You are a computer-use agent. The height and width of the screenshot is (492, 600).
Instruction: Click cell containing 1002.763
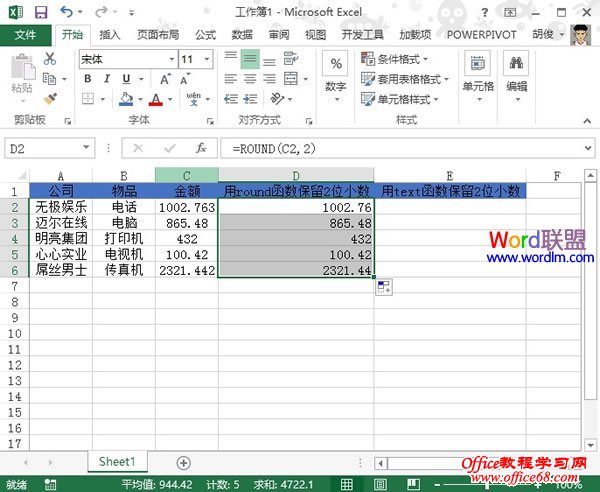[x=187, y=207]
